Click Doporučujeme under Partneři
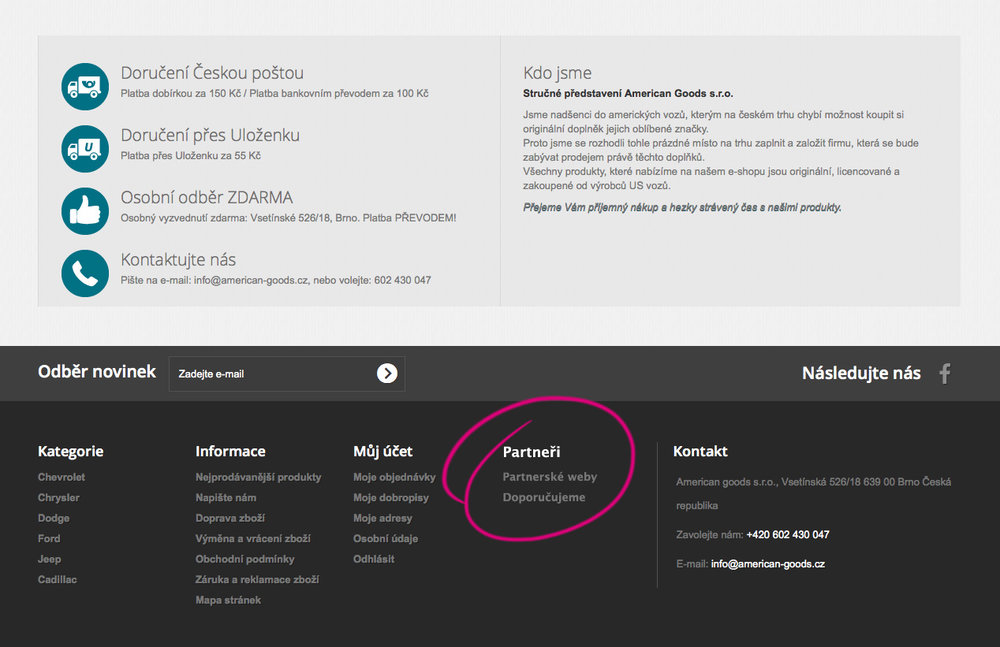Screen dimensions: 1000x647 click(x=543, y=497)
